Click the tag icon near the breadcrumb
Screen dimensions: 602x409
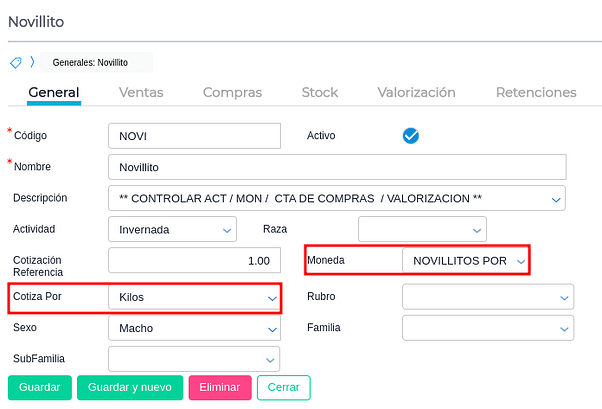click(15, 62)
